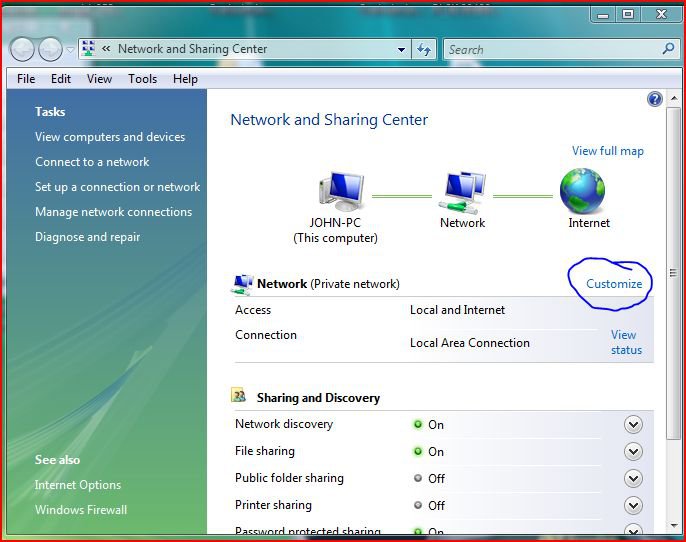The height and width of the screenshot is (542, 686).
Task: Open Set up a connection or network
Action: click(117, 187)
